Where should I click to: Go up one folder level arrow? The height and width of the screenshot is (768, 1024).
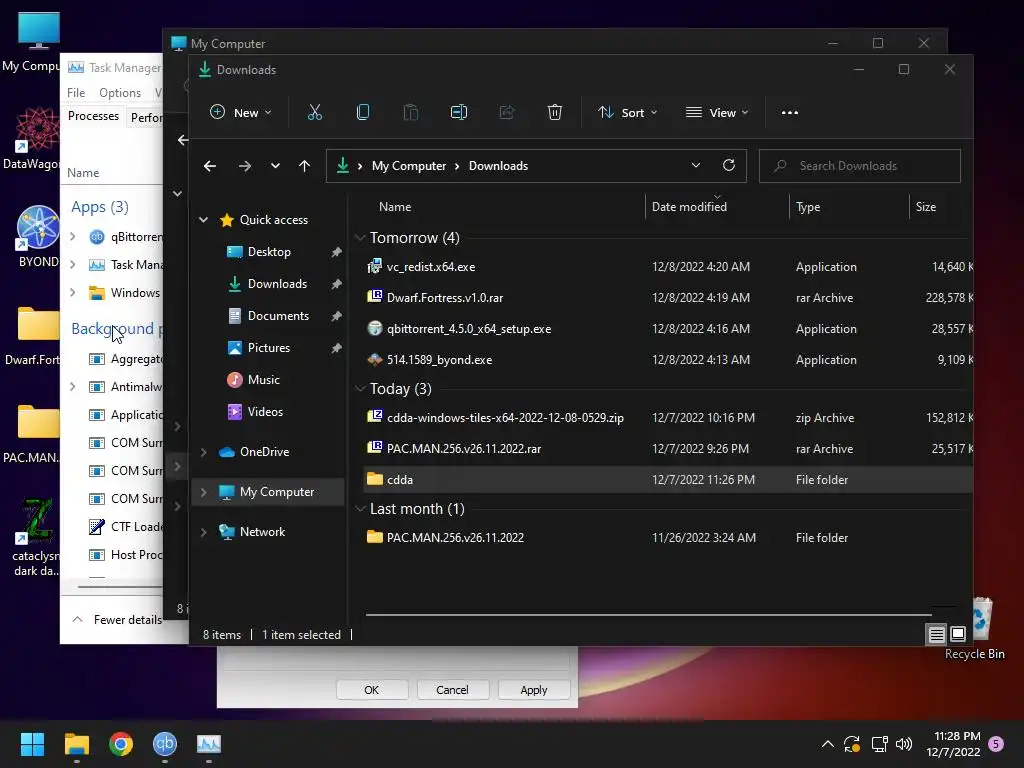[x=304, y=166]
